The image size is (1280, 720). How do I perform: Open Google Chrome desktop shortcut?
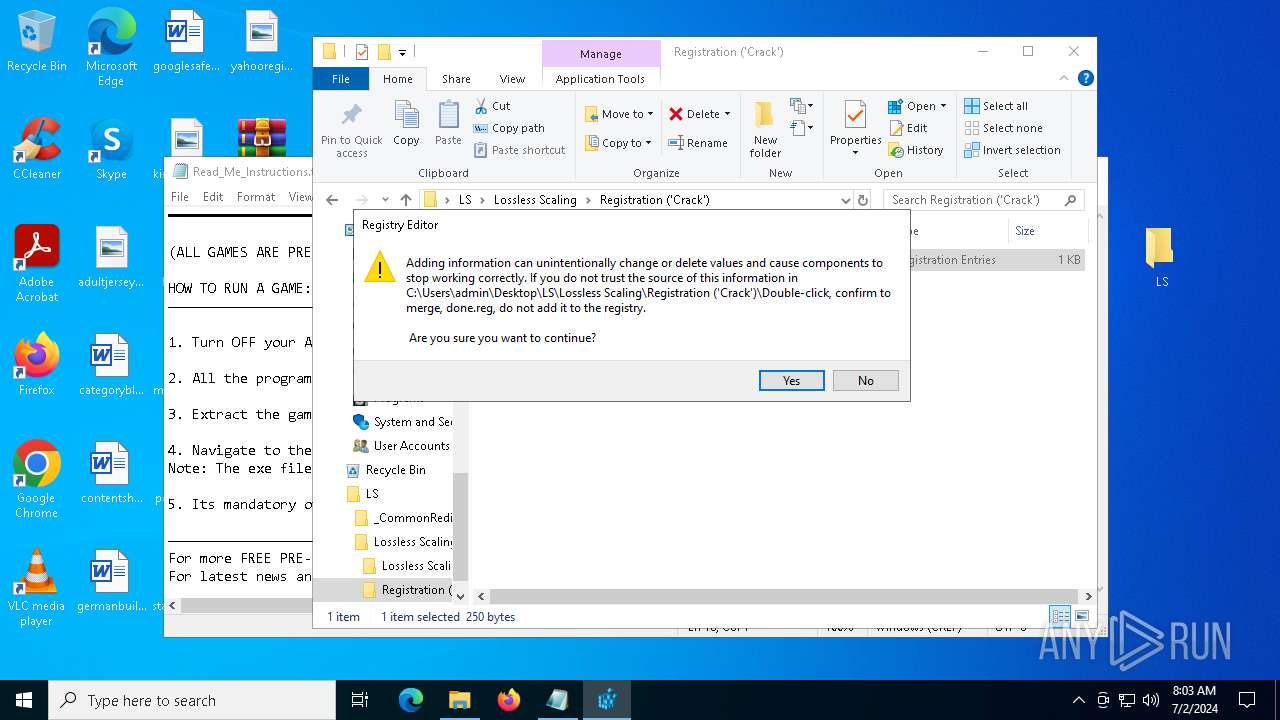[37, 480]
